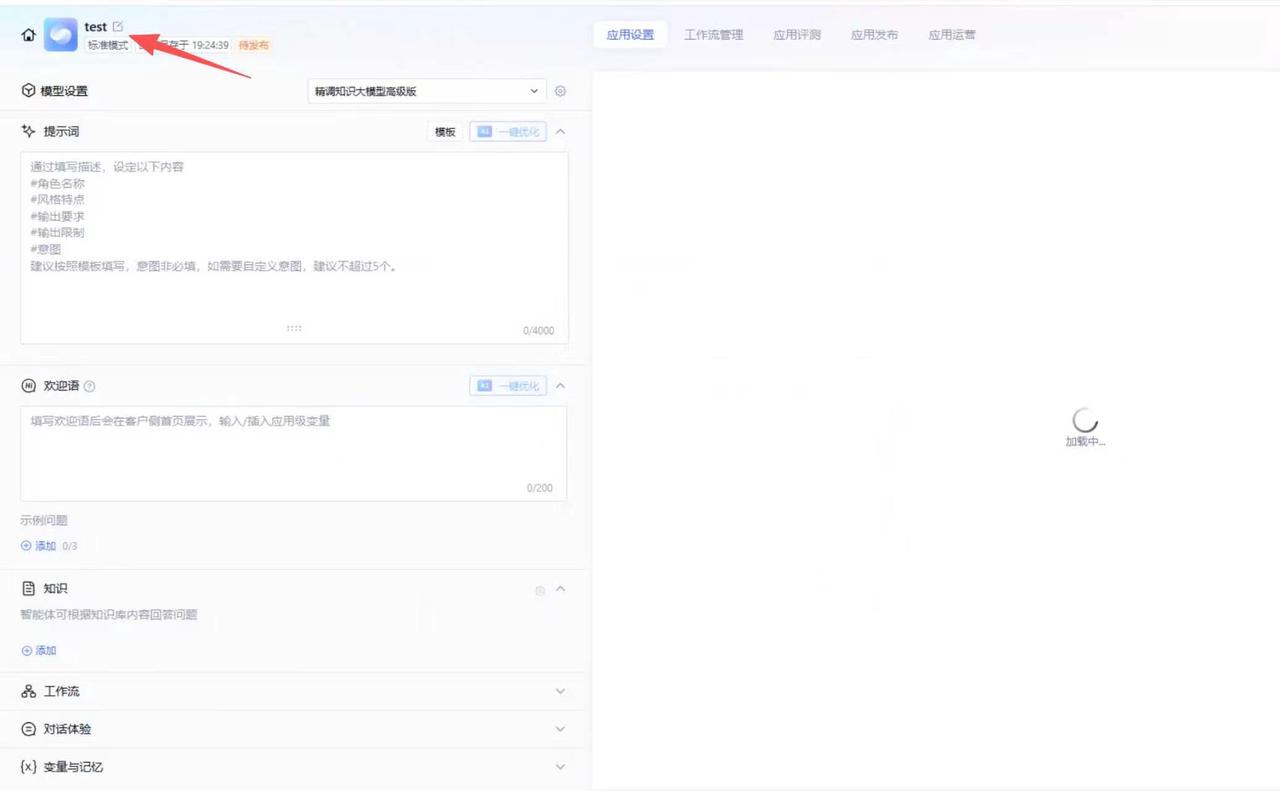The image size is (1280, 791).
Task: Click the prompt box drag handle dots
Action: tap(294, 328)
